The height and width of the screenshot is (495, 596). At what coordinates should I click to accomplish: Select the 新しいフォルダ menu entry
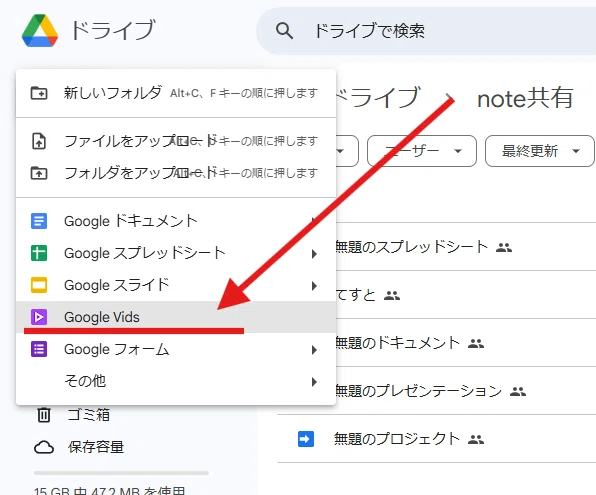[176, 93]
